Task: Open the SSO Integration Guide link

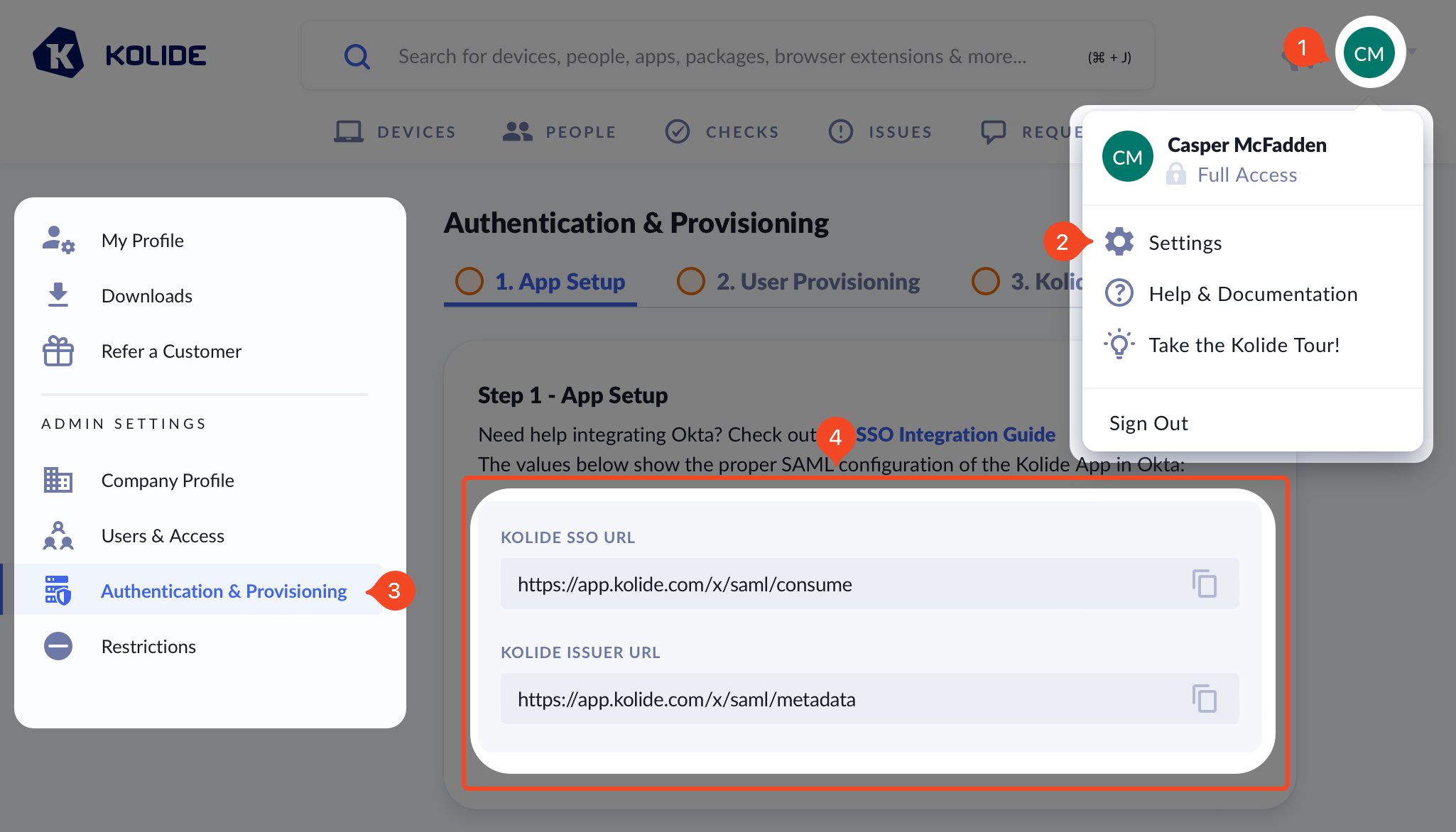Action: tap(955, 434)
